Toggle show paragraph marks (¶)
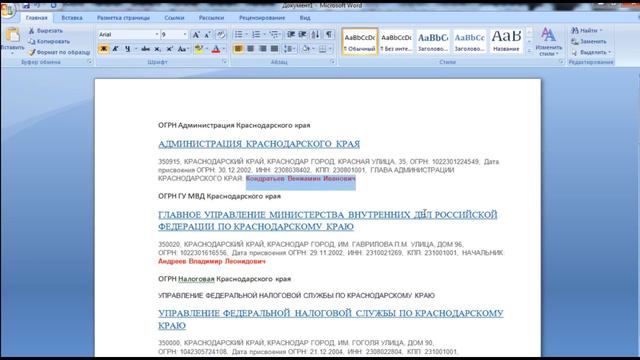The image size is (640, 360). 329,34
